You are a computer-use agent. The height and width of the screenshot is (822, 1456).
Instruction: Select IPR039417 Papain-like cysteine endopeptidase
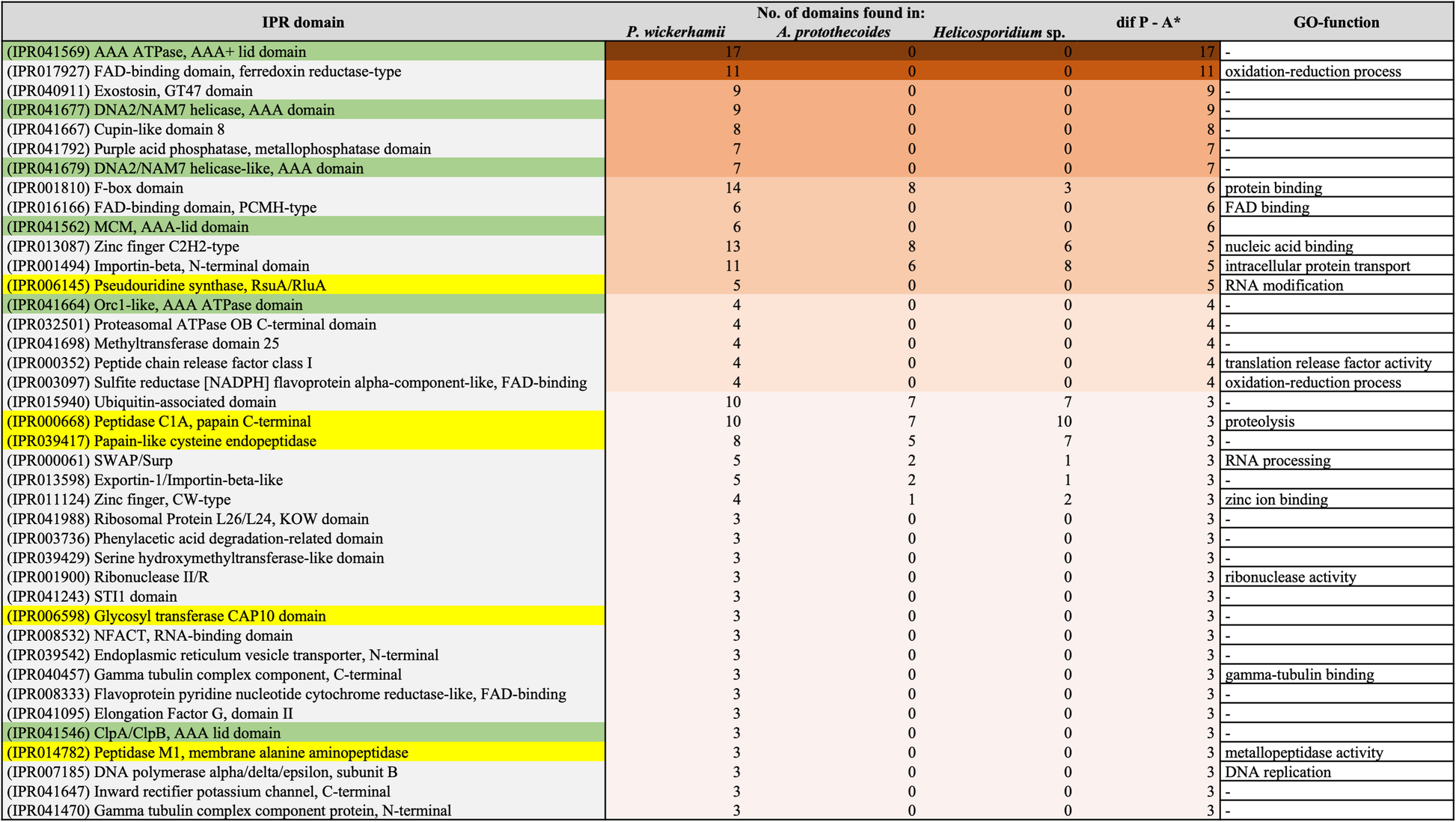[x=304, y=441]
